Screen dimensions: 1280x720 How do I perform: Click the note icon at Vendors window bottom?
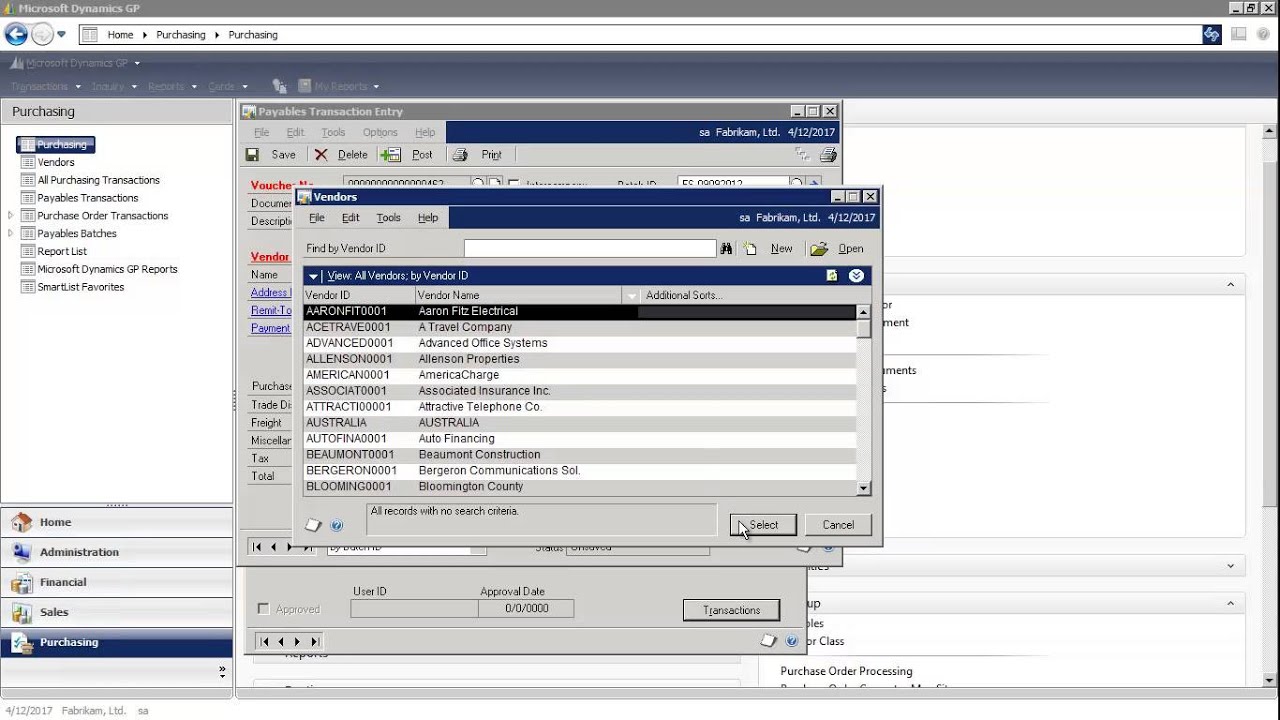[x=313, y=525]
